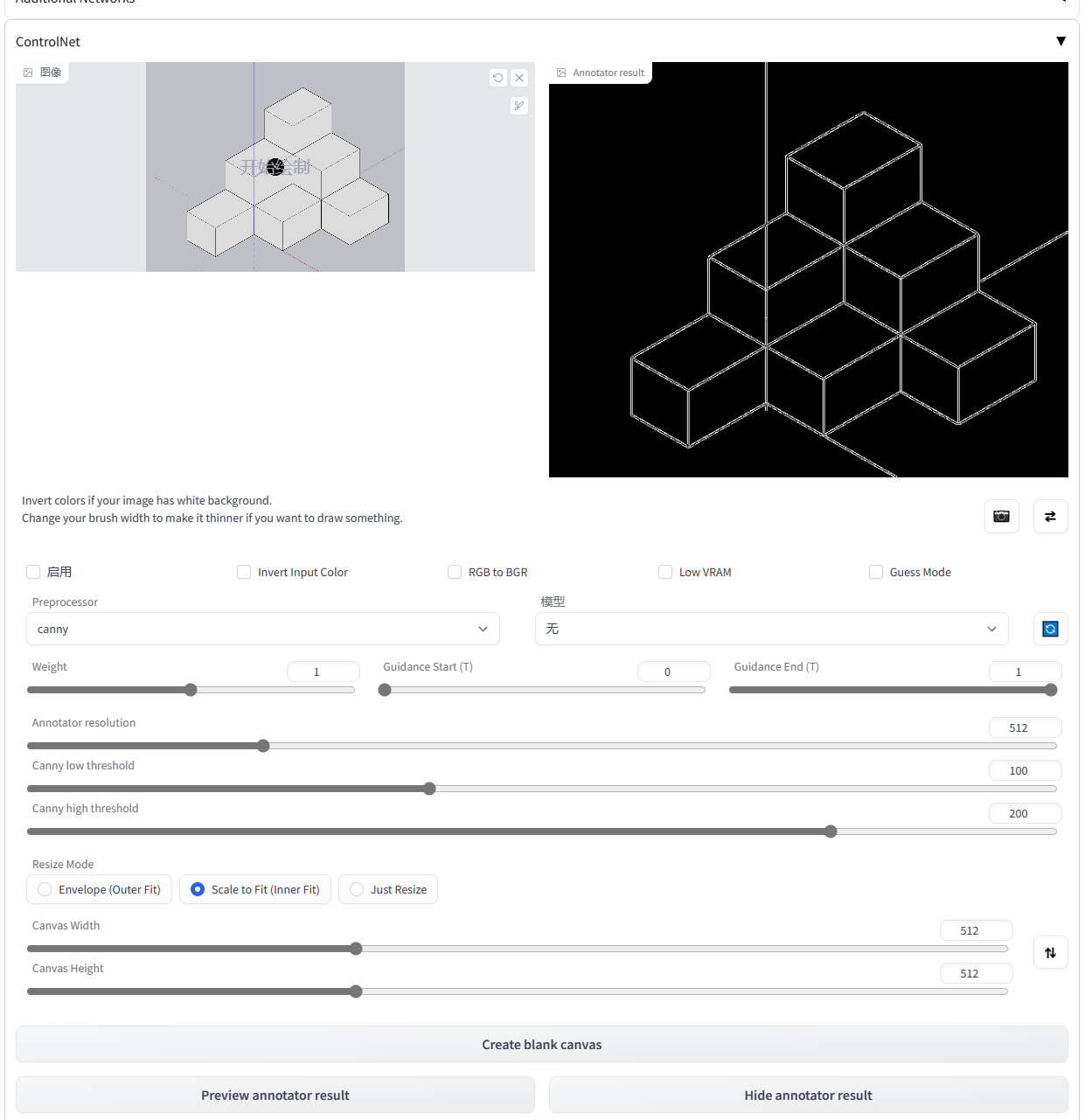Screen dimensions: 1085x1120
Task: Select the brush pen tool icon
Action: click(x=519, y=106)
